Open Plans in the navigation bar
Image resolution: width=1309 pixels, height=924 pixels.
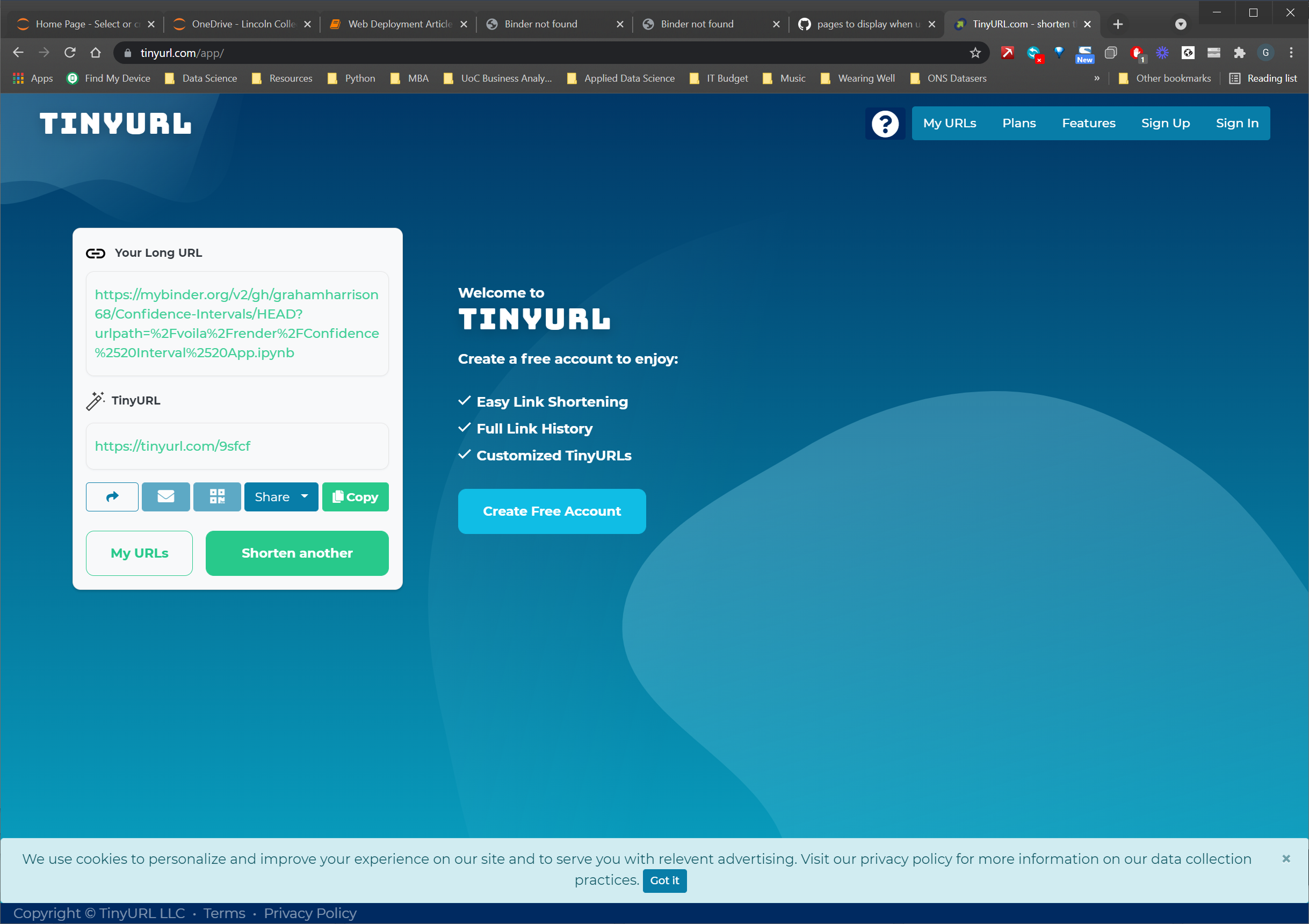pos(1019,123)
